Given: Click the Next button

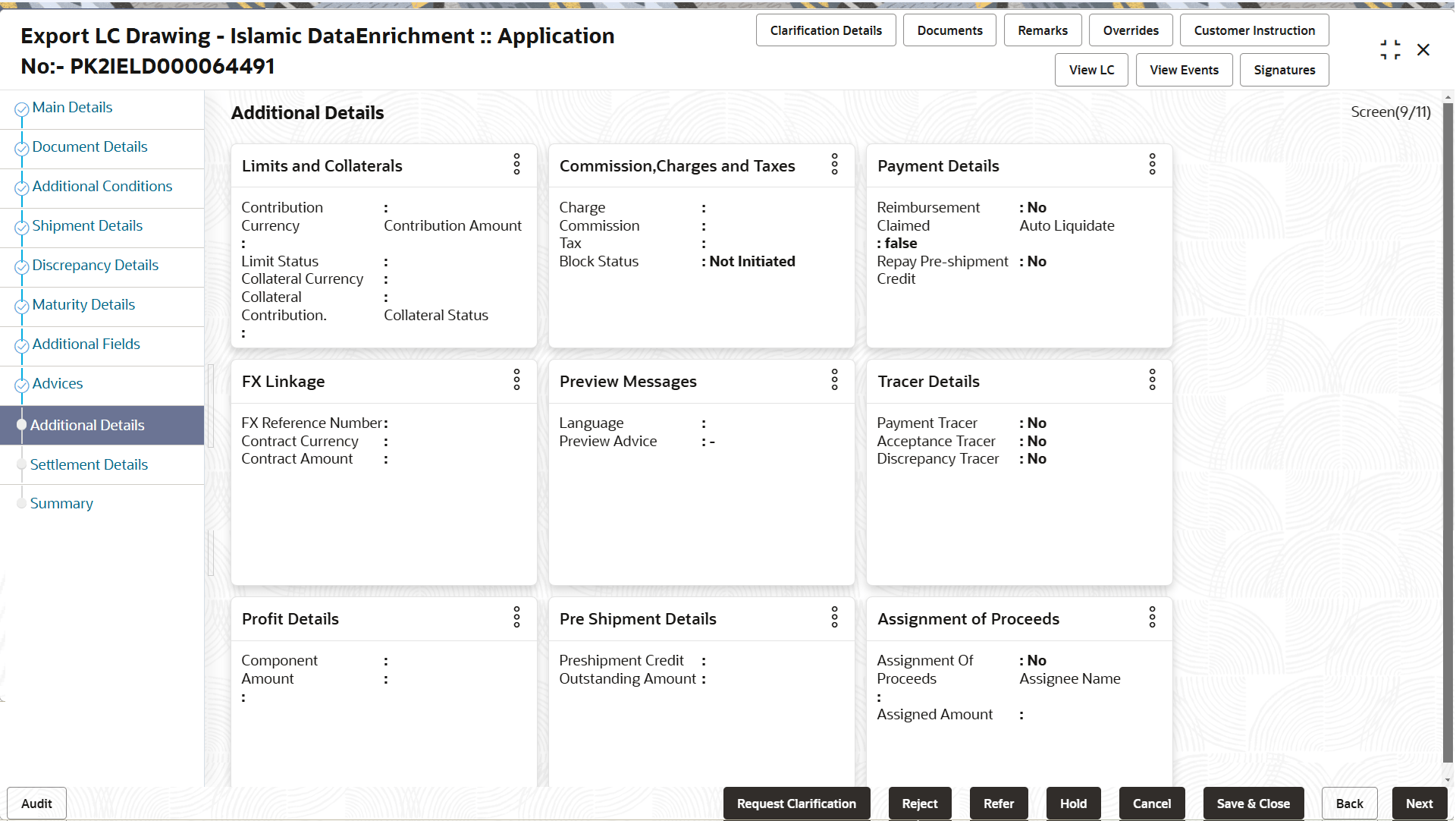Looking at the screenshot, I should [1418, 804].
